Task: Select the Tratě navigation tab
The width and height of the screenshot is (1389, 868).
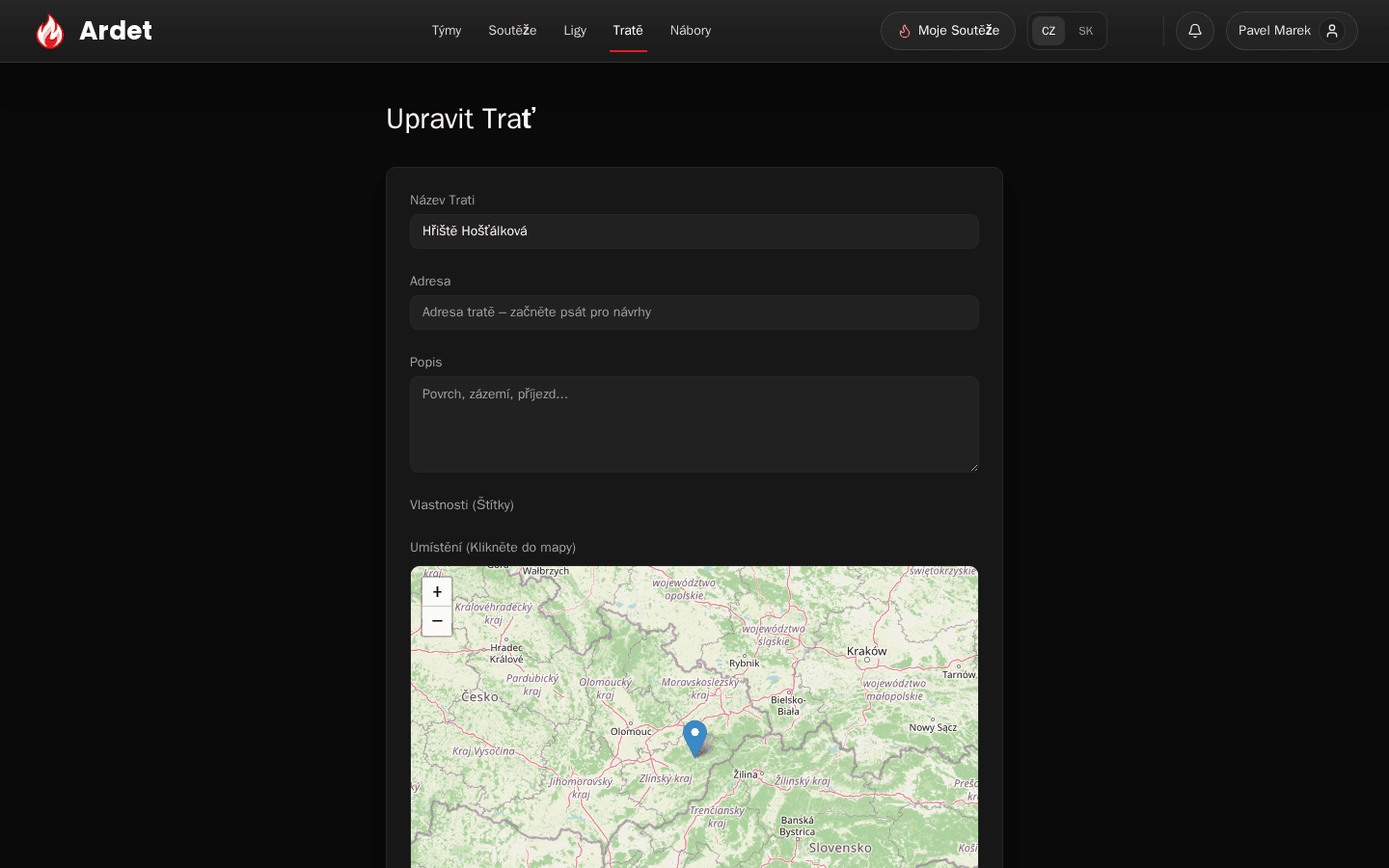Action: click(628, 31)
